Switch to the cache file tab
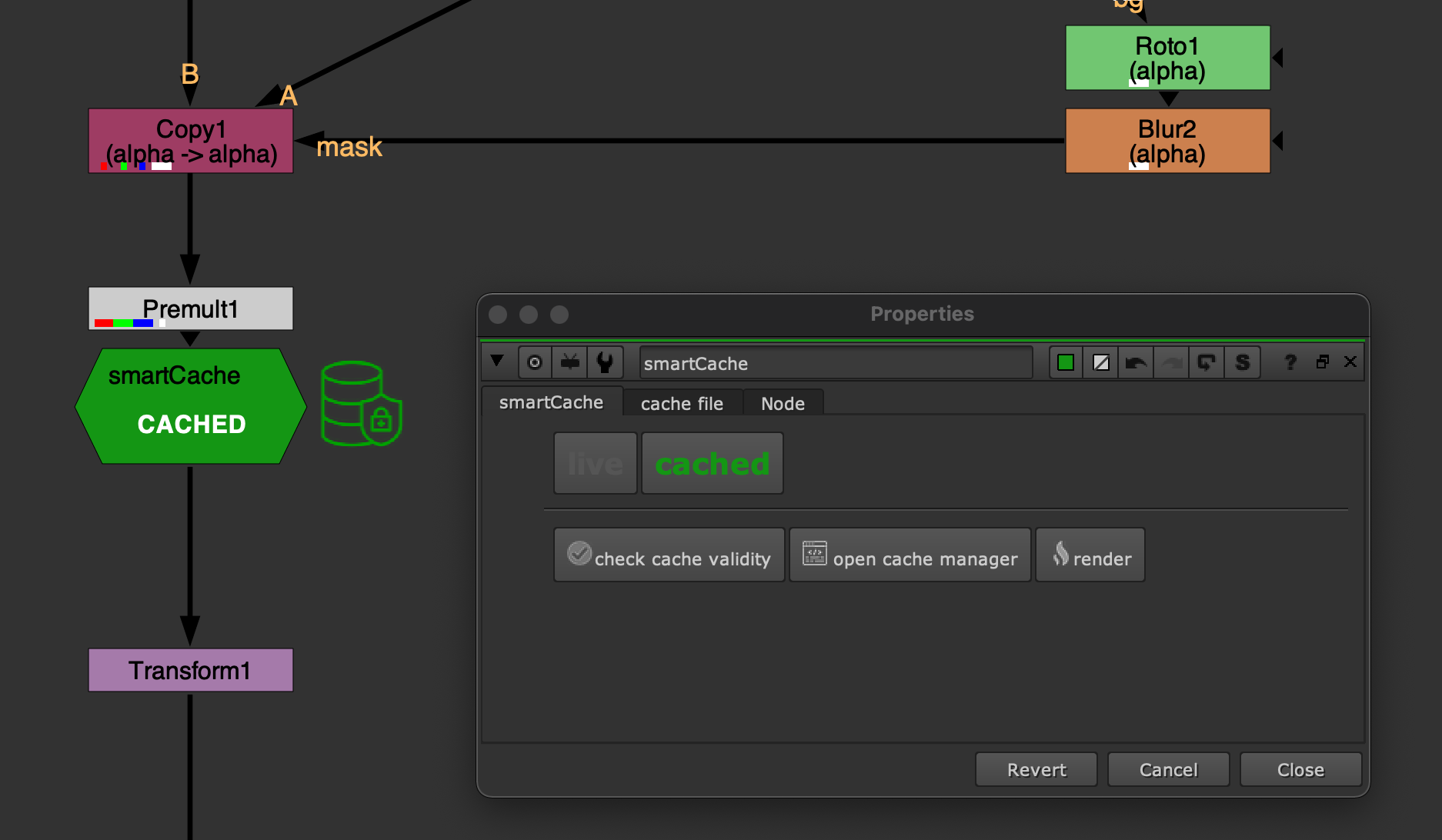 (x=682, y=403)
